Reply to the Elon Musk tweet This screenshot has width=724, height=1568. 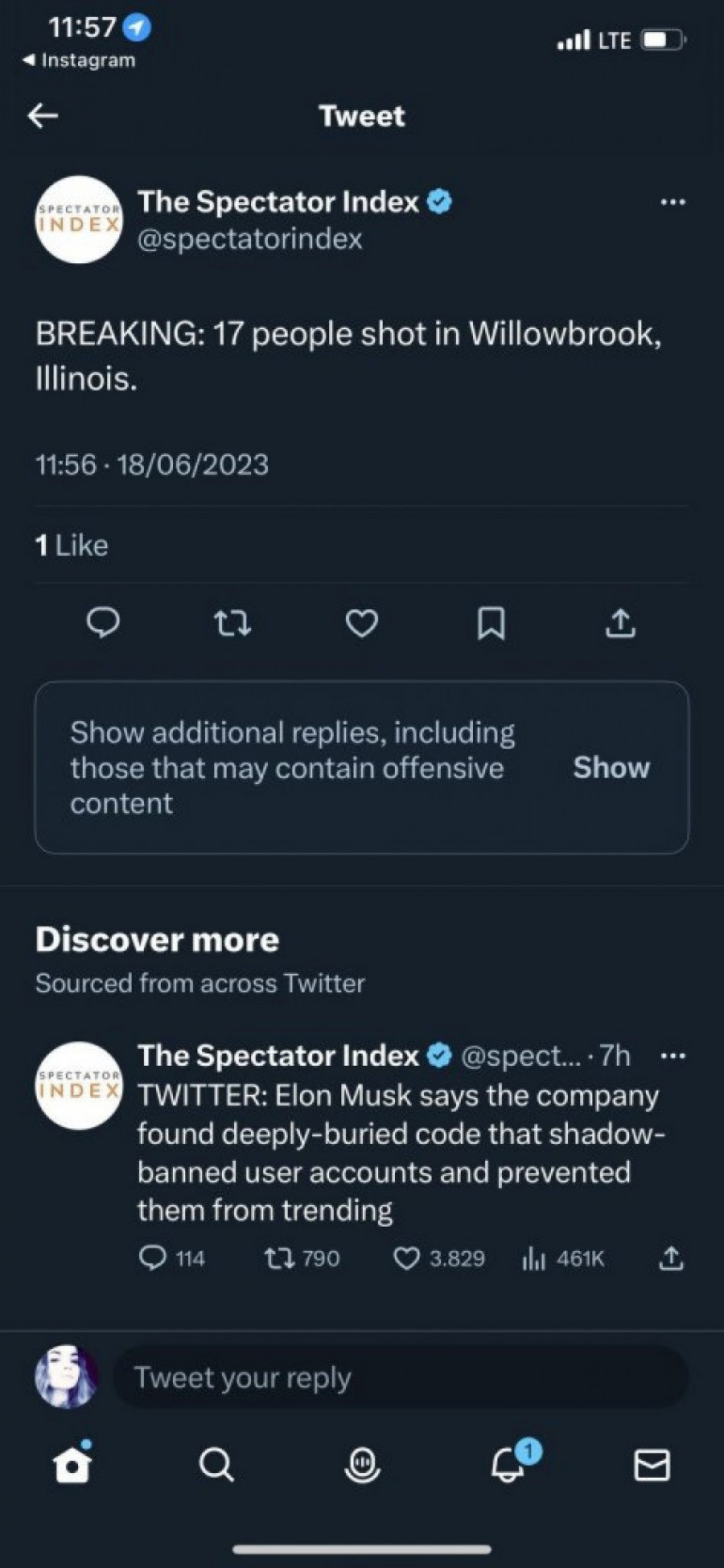pyautogui.click(x=153, y=1257)
